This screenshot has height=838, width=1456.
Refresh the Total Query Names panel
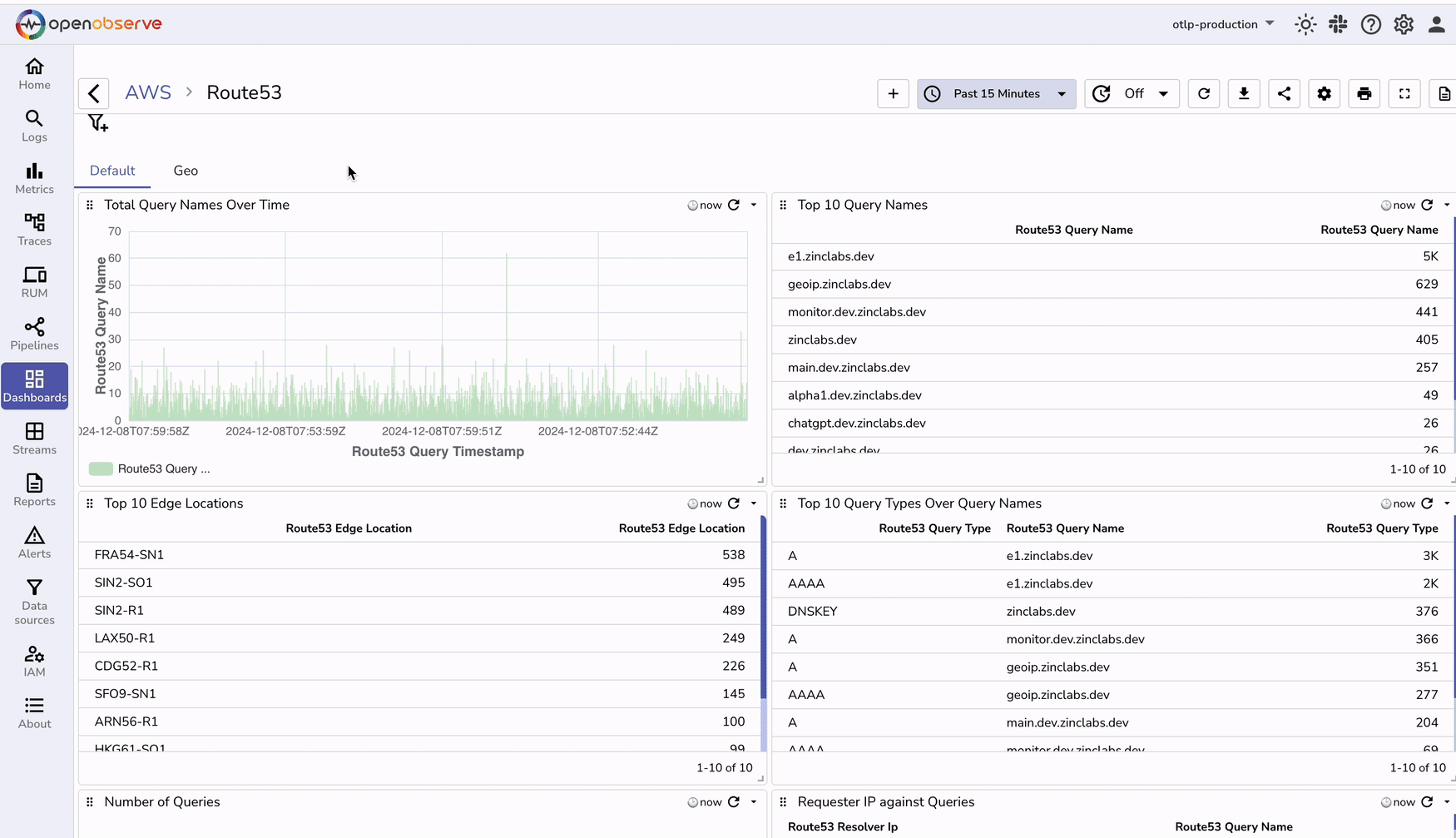click(734, 205)
